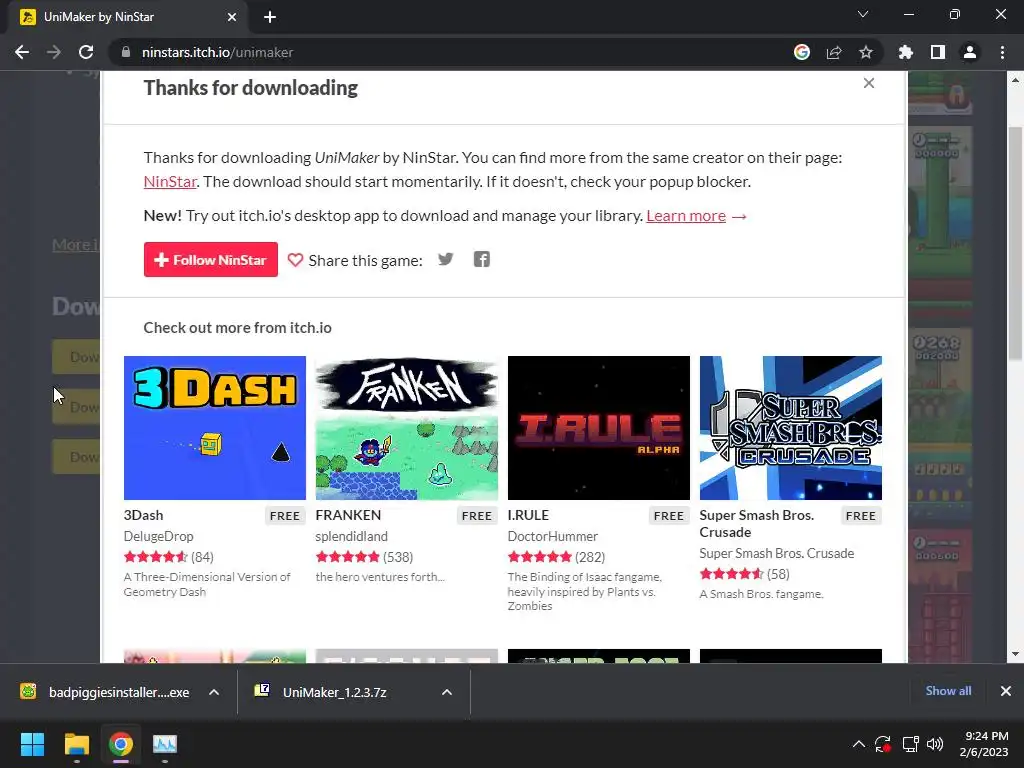Click the address bar URL
Viewport: 1024px width, 768px height.
(217, 52)
